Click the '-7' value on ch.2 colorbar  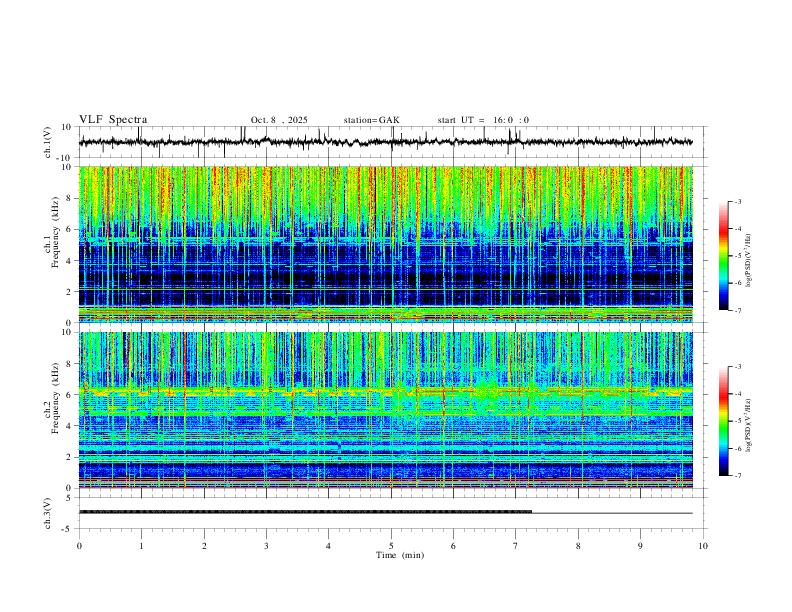tap(737, 476)
